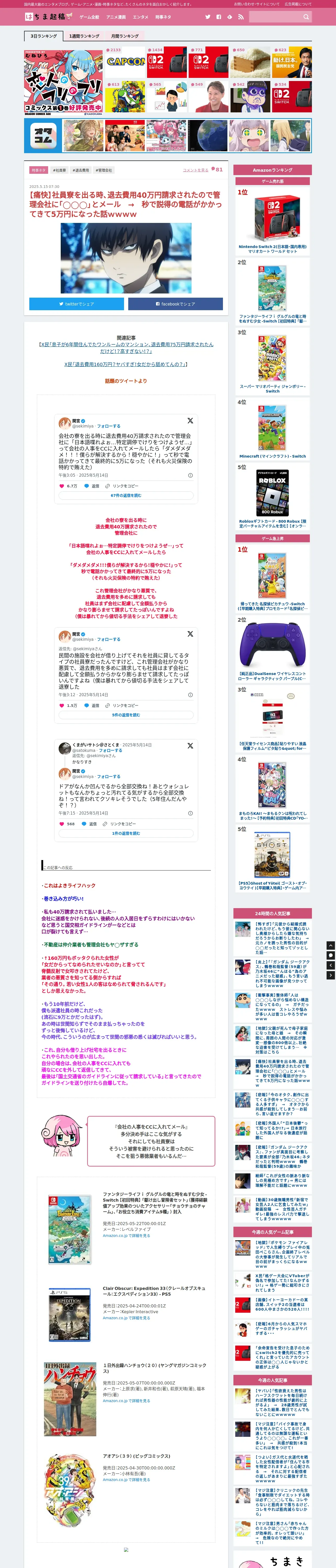This screenshot has height=1568, width=336.
Task: Click the comment count bubble showing 81
Action: coord(217,169)
